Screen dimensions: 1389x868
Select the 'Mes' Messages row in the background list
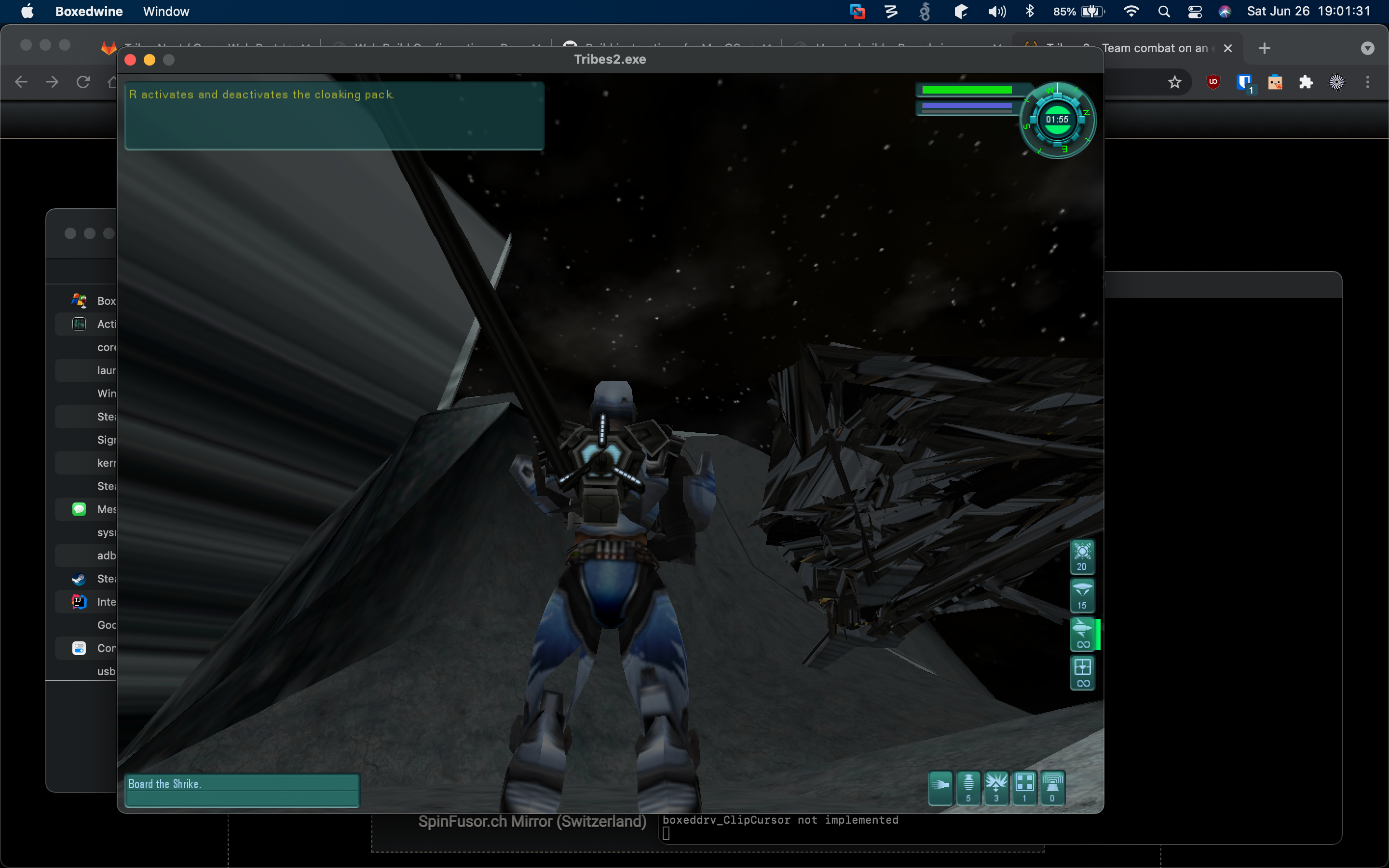coord(86,509)
